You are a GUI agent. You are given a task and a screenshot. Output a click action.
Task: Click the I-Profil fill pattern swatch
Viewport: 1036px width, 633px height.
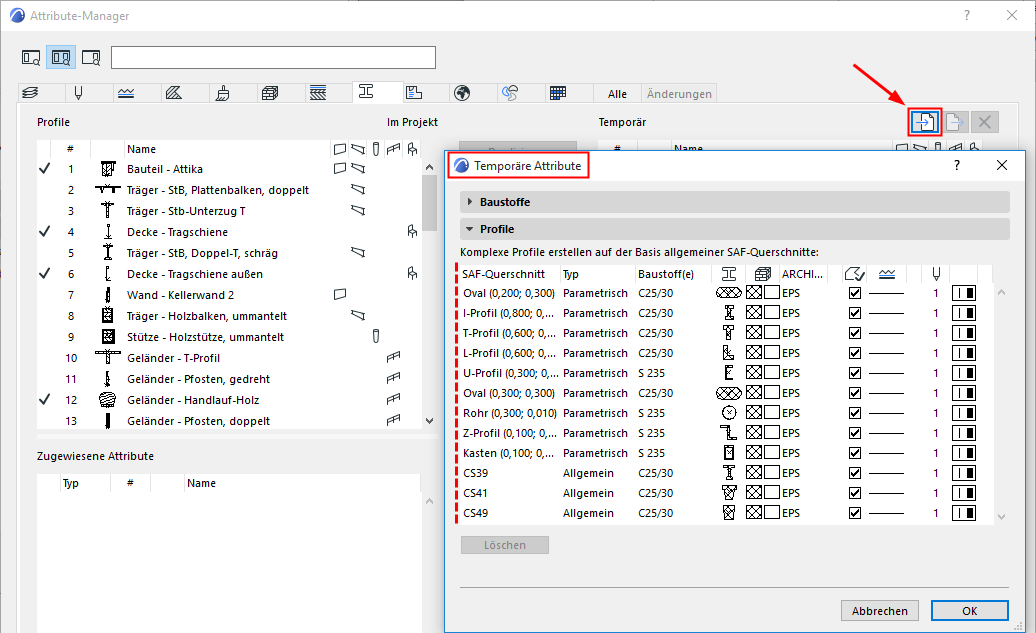(754, 312)
